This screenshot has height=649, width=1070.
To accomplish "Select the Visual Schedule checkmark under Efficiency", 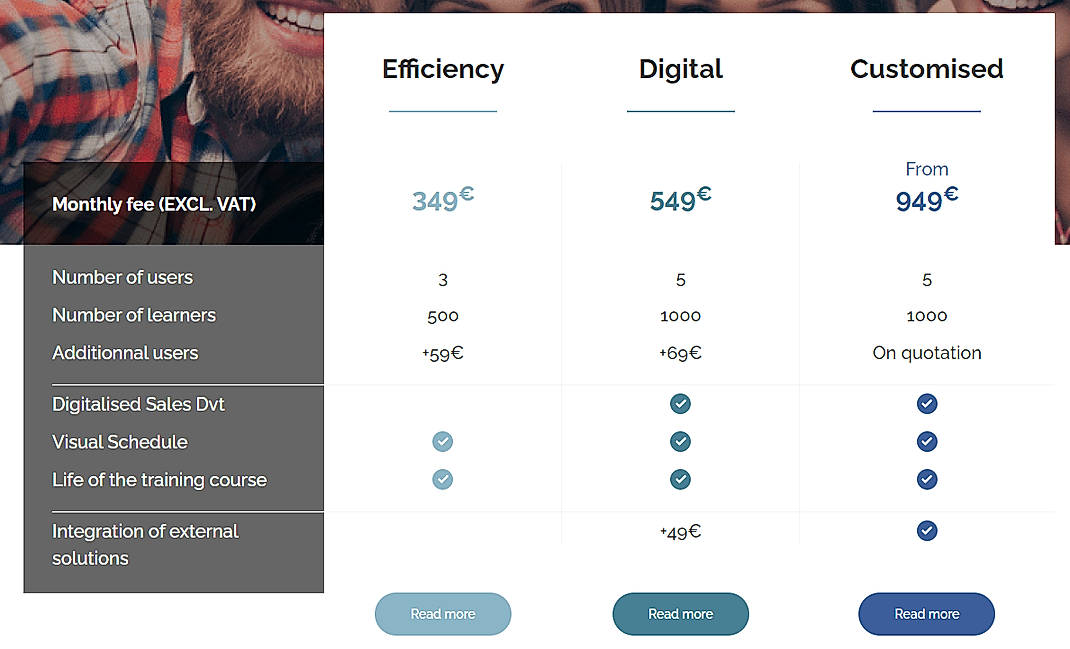I will tap(442, 441).
